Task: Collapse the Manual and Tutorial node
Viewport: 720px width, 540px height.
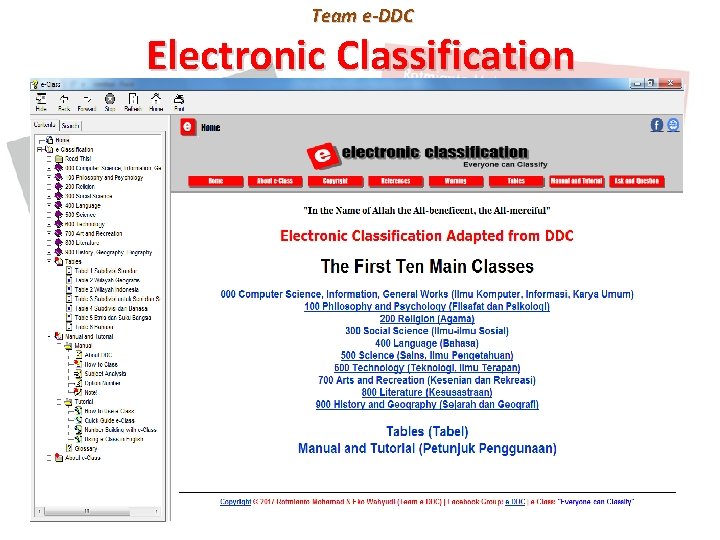Action: pos(49,336)
